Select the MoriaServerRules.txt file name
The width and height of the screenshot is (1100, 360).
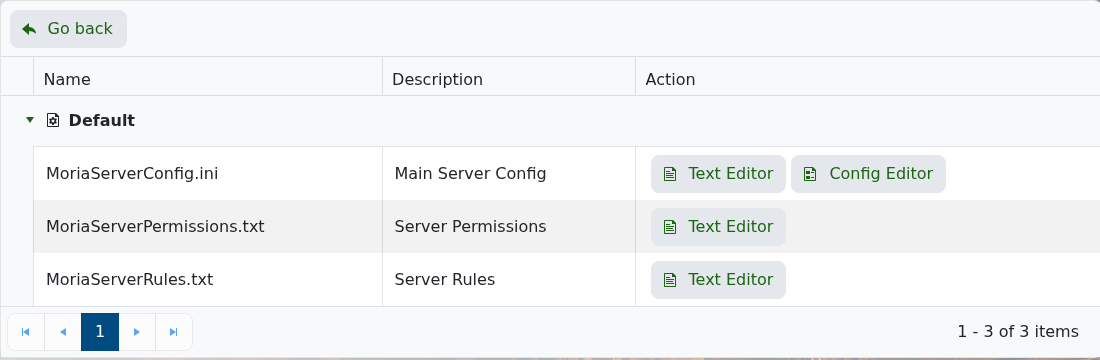click(x=130, y=279)
